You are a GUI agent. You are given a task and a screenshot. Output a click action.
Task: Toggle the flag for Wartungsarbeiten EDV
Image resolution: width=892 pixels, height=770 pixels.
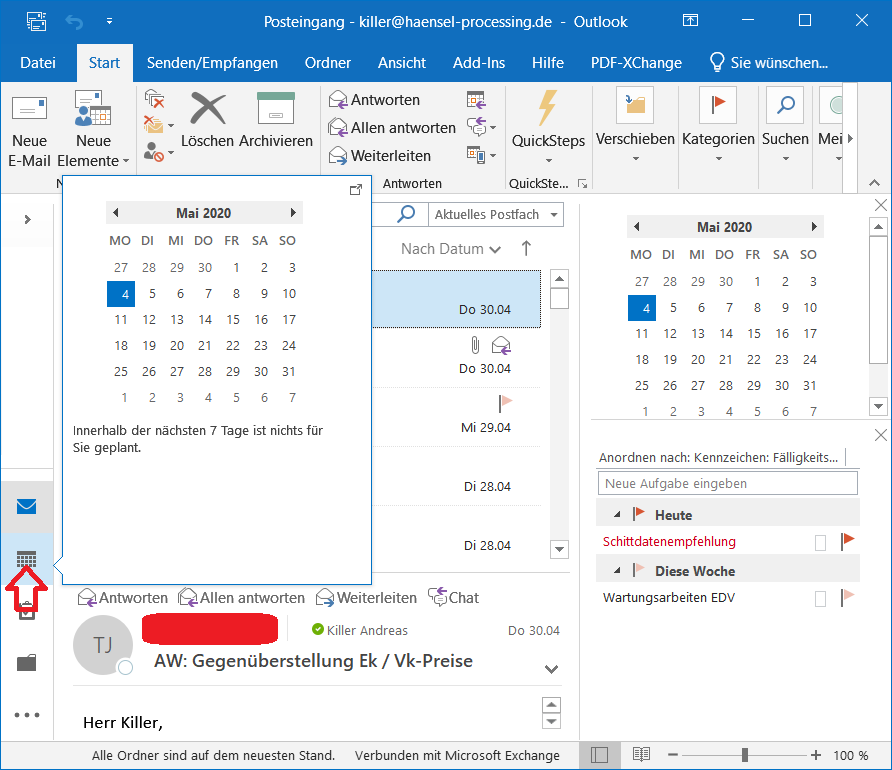click(848, 597)
